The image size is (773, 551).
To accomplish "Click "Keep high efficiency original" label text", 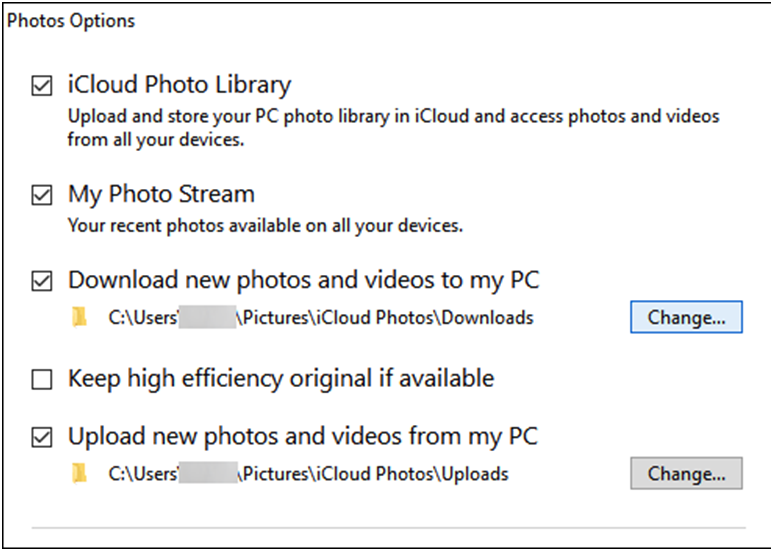I will tap(280, 378).
